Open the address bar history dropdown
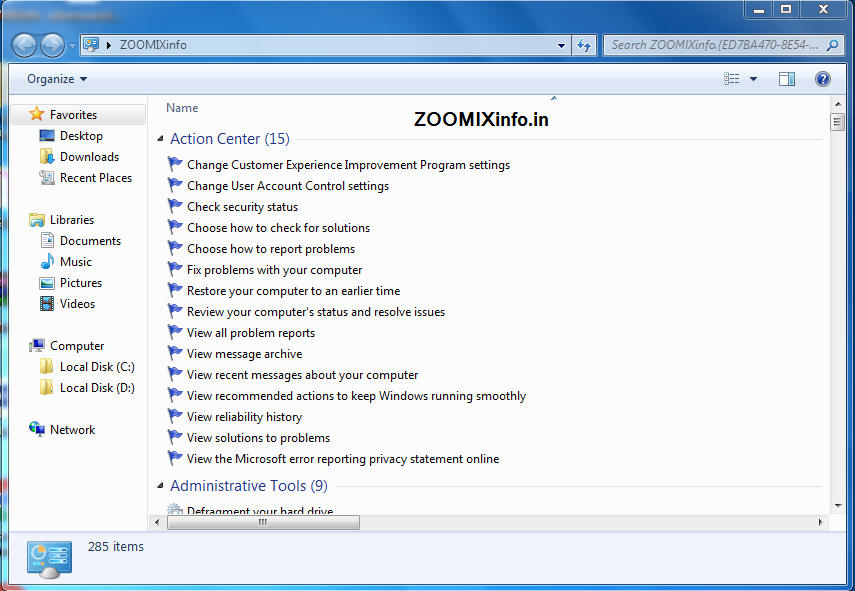 (562, 45)
